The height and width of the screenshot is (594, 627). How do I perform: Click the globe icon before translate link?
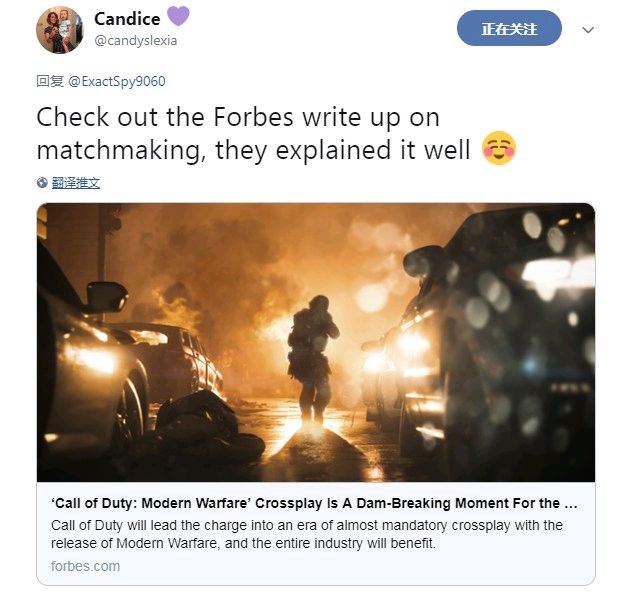pos(42,183)
